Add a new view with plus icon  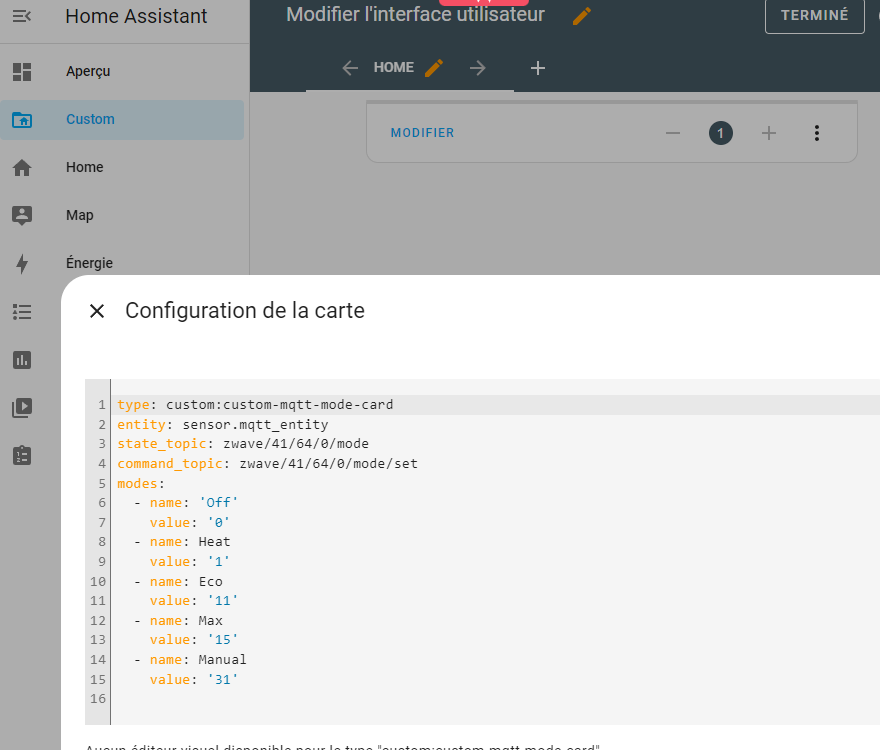[538, 68]
